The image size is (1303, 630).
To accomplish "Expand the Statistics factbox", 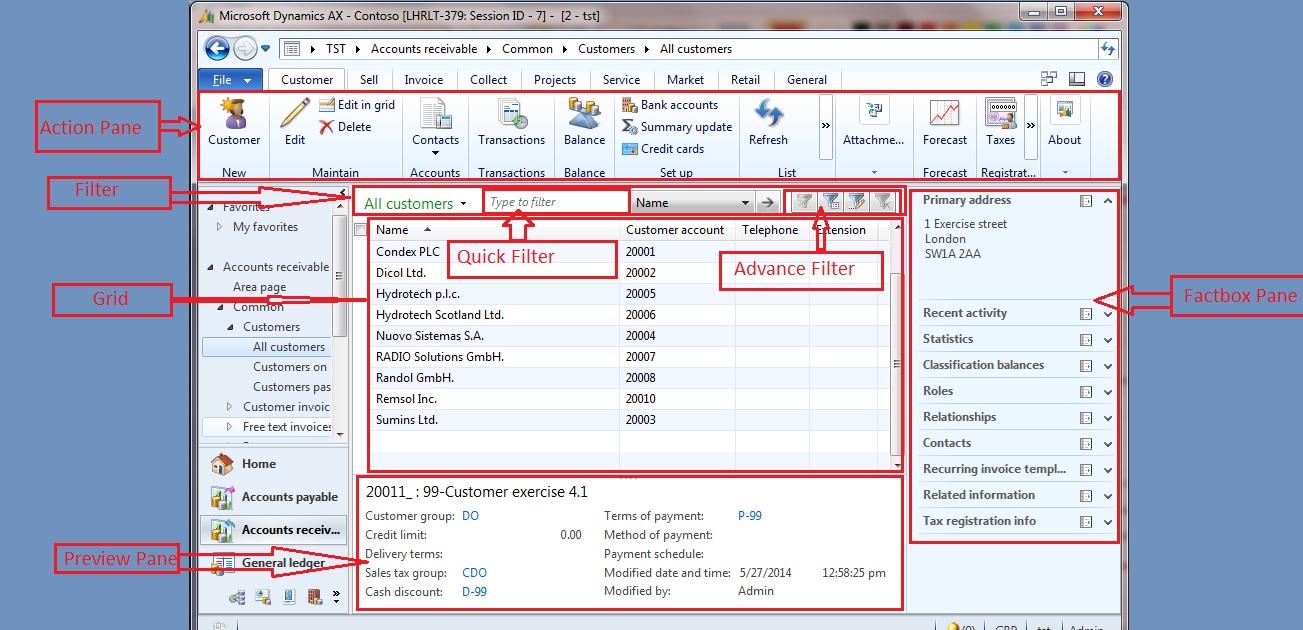I will coord(1108,340).
